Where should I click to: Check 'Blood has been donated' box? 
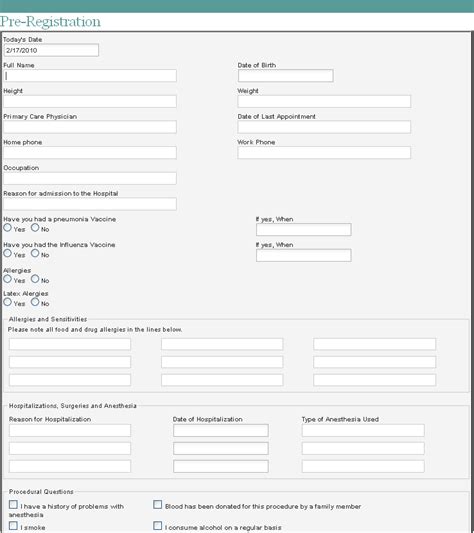point(157,504)
